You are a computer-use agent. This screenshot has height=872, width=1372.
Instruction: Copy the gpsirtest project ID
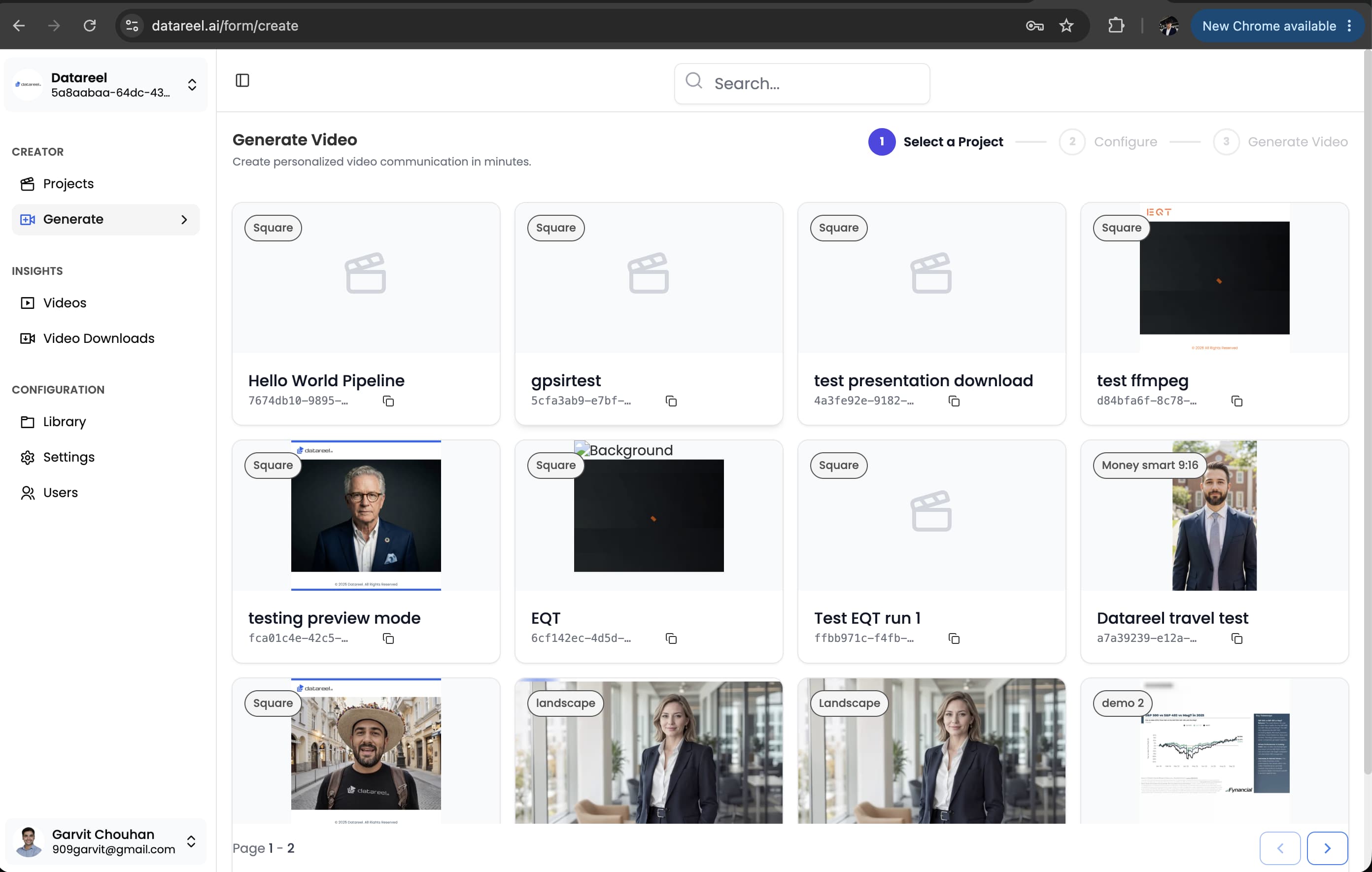pyautogui.click(x=671, y=401)
